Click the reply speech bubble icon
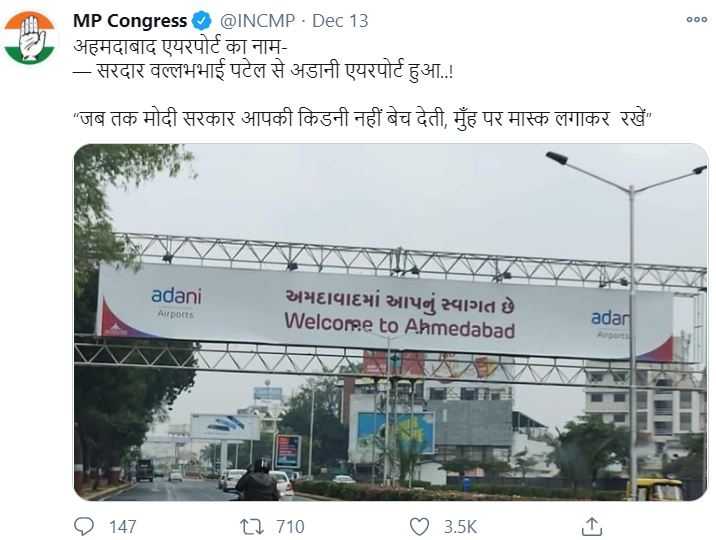 pyautogui.click(x=84, y=526)
